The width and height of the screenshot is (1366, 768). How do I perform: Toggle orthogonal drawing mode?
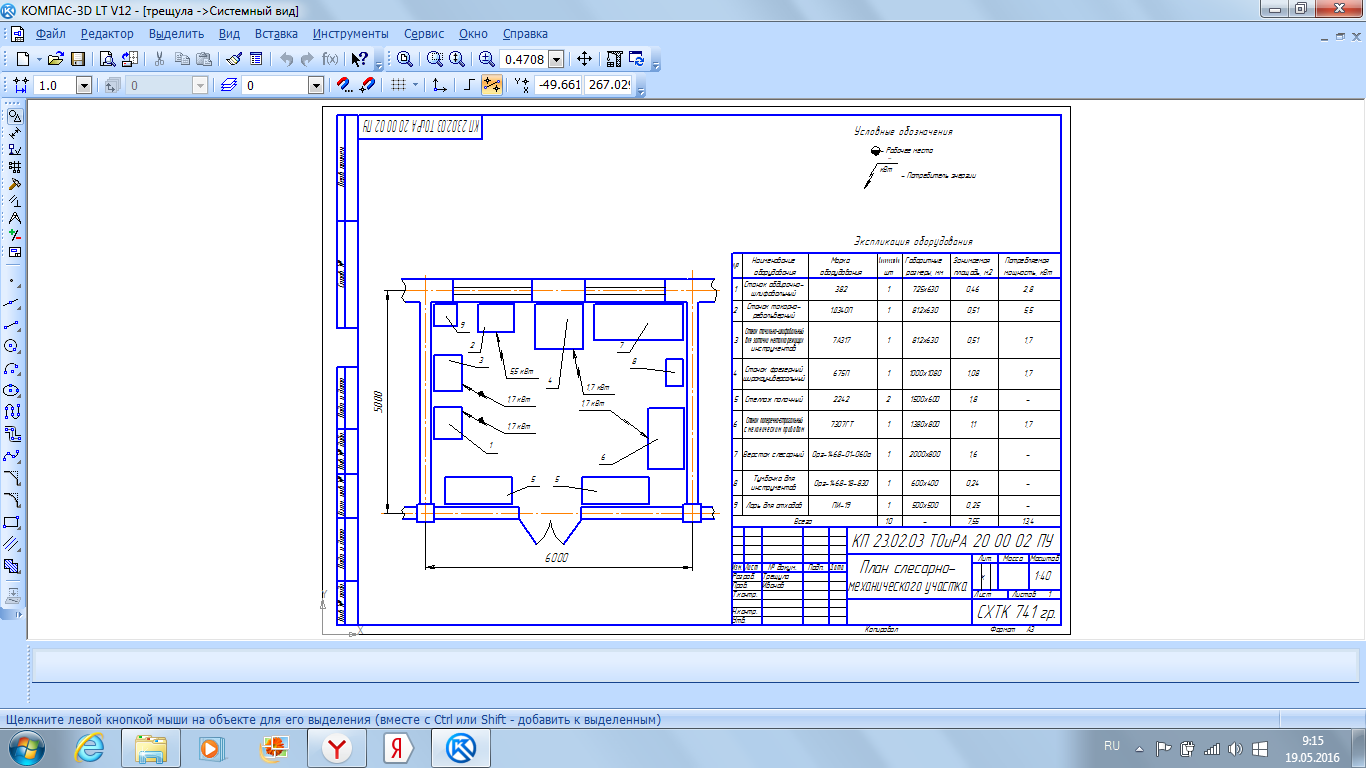click(x=470, y=86)
